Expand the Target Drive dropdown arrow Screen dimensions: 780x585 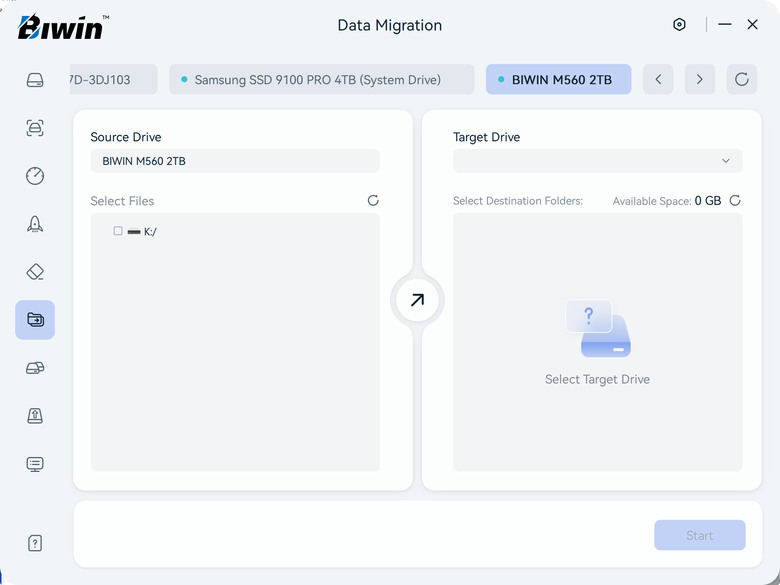[x=726, y=161]
